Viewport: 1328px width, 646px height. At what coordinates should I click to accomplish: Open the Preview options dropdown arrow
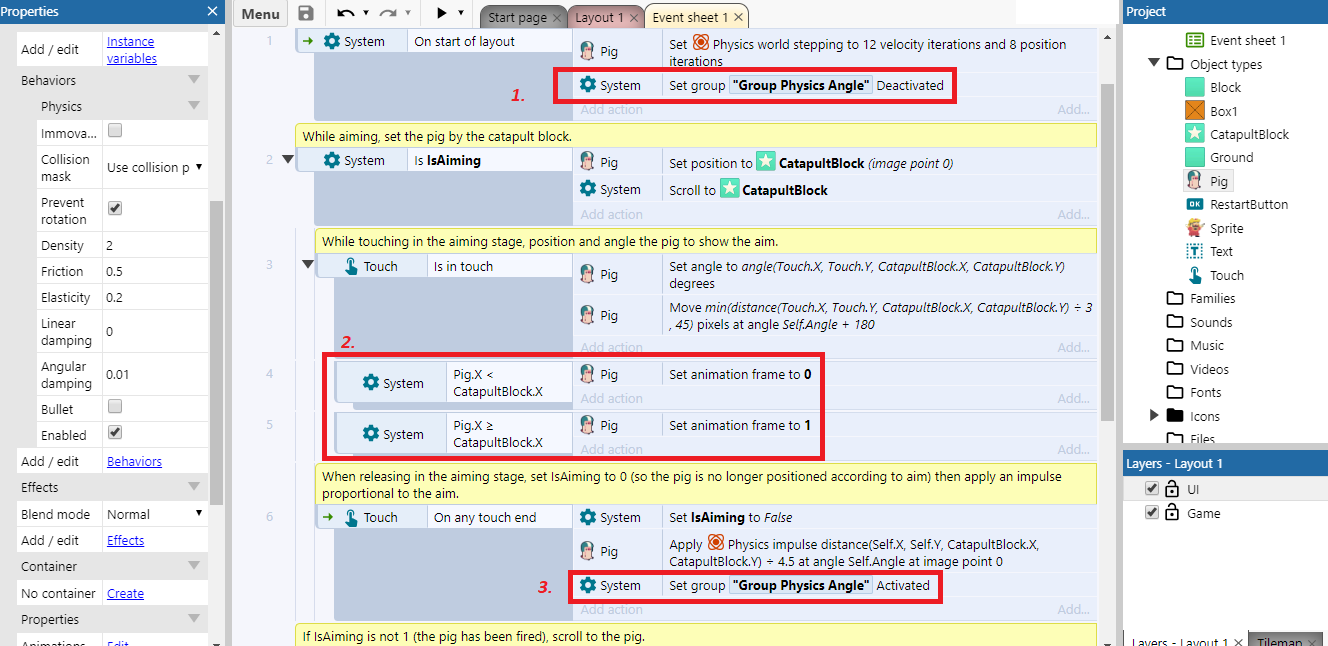[x=461, y=13]
